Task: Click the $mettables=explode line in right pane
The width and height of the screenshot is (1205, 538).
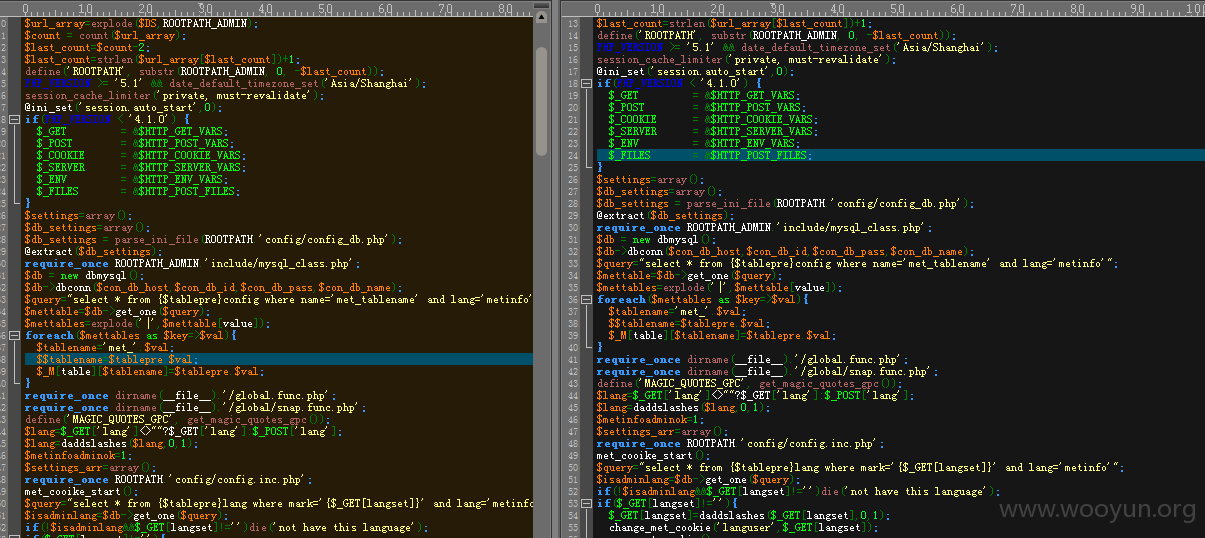Action: (x=718, y=287)
